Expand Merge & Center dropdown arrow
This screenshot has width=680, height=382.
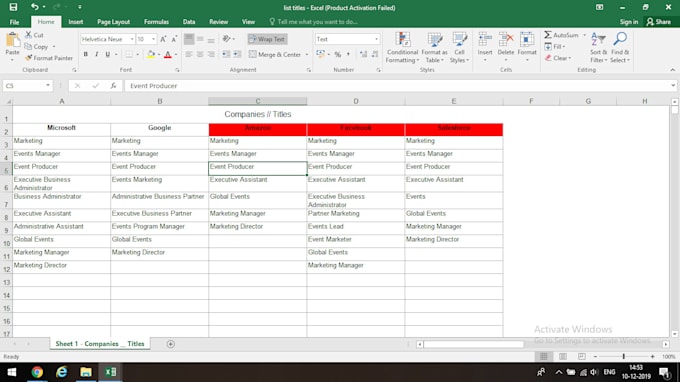pyautogui.click(x=307, y=55)
